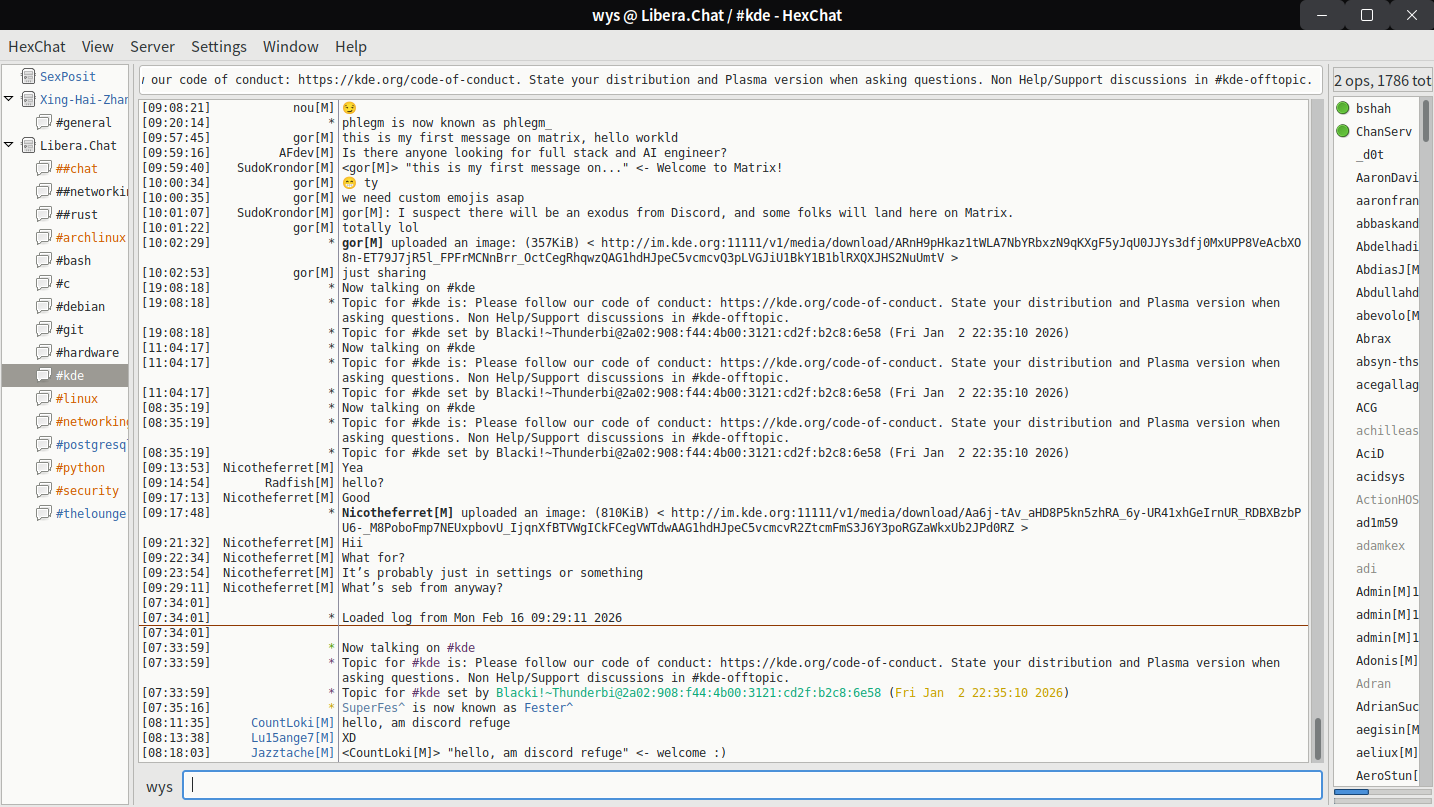Click the ##rust channel chat icon

tap(43, 214)
